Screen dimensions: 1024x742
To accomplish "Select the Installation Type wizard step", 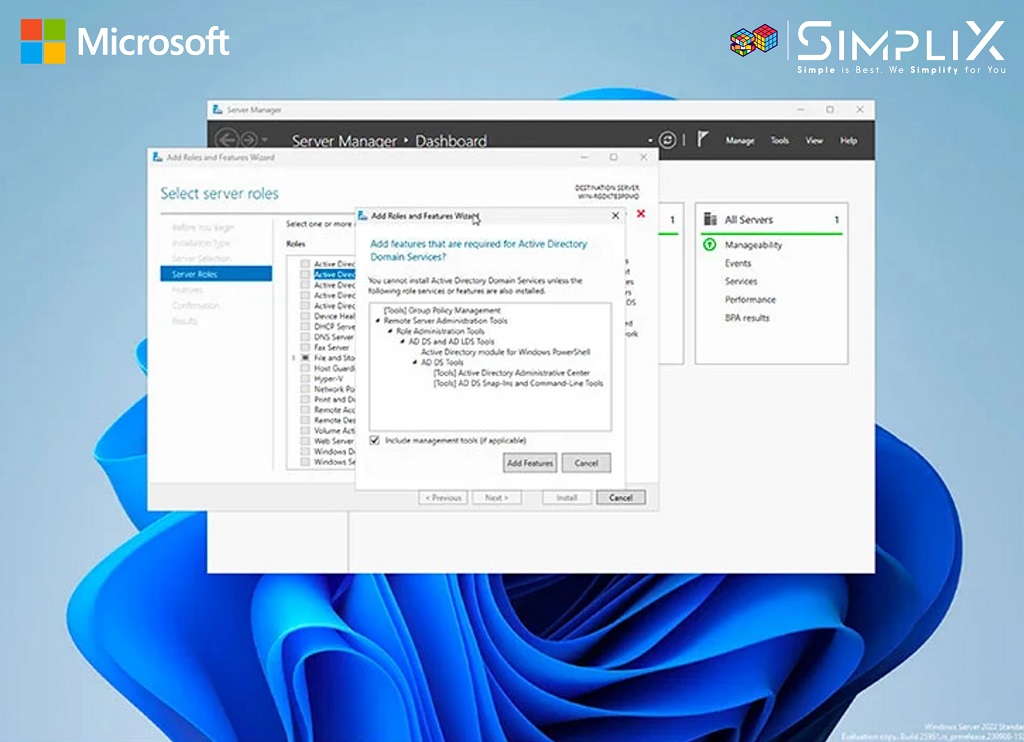I will 201,243.
